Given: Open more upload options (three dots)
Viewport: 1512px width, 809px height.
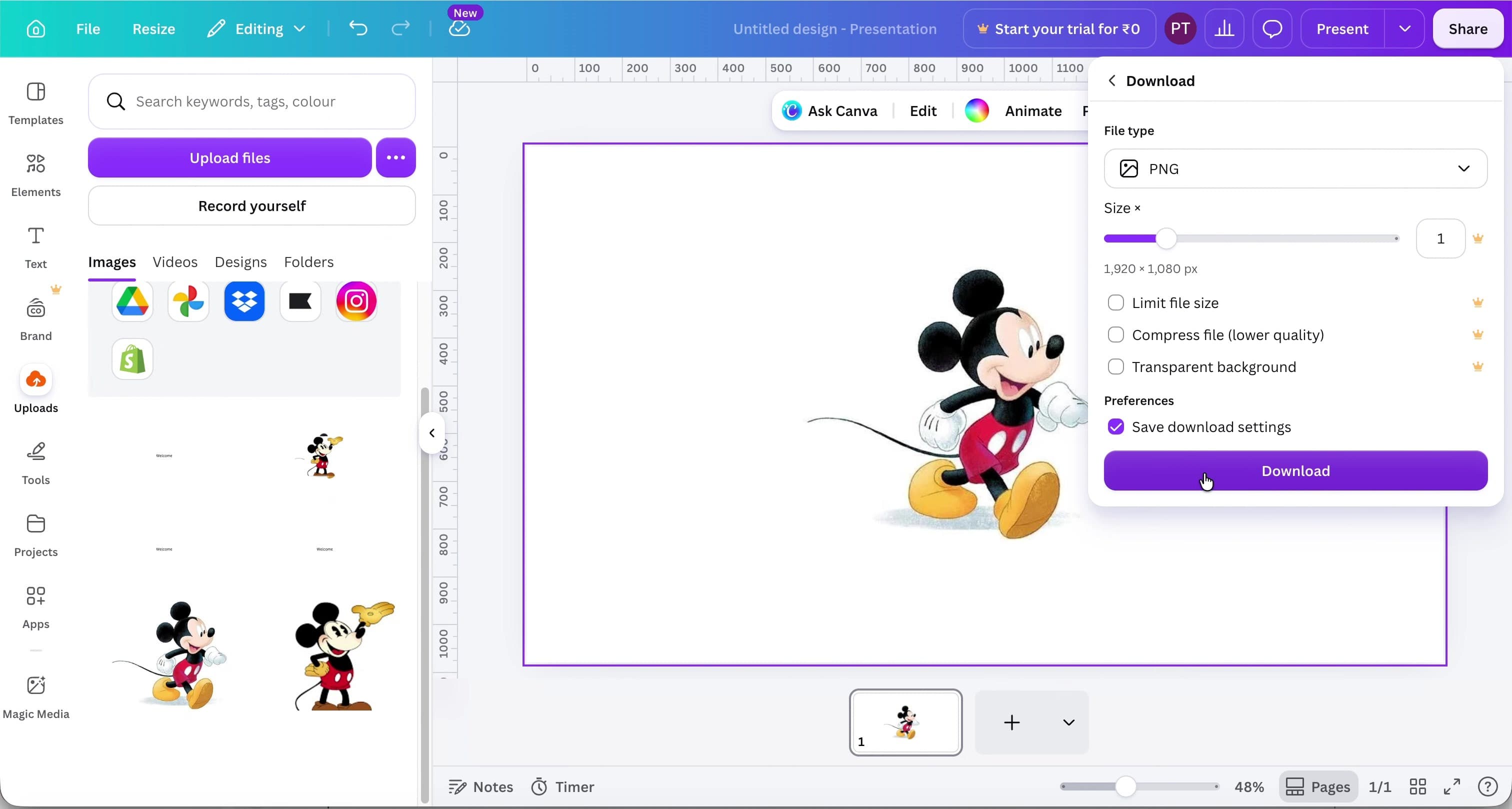Looking at the screenshot, I should [x=395, y=157].
